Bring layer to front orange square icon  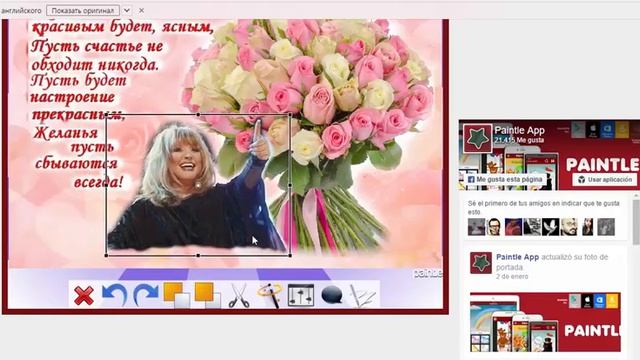pos(177,295)
